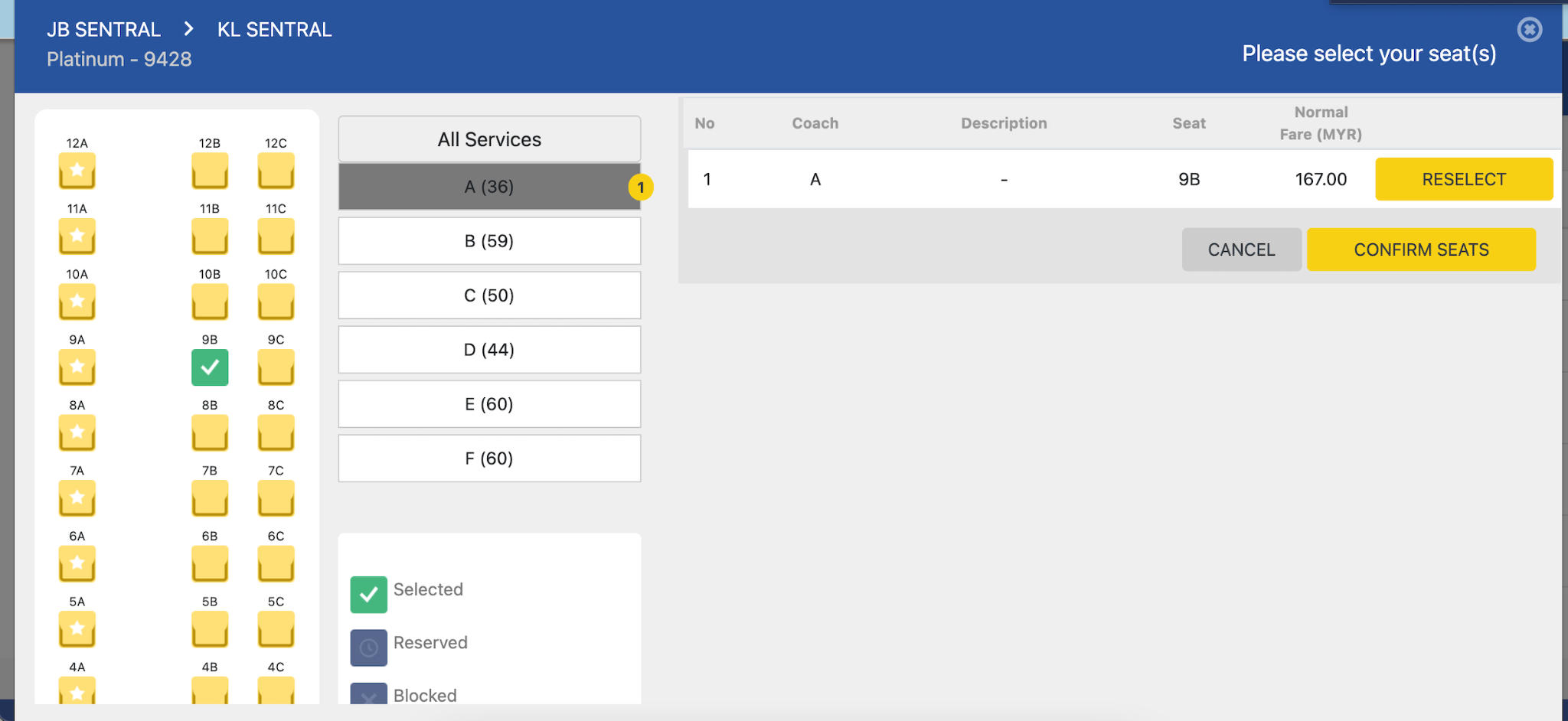Close the seat selection dialog
Image resolution: width=1568 pixels, height=721 pixels.
pos(1529,30)
